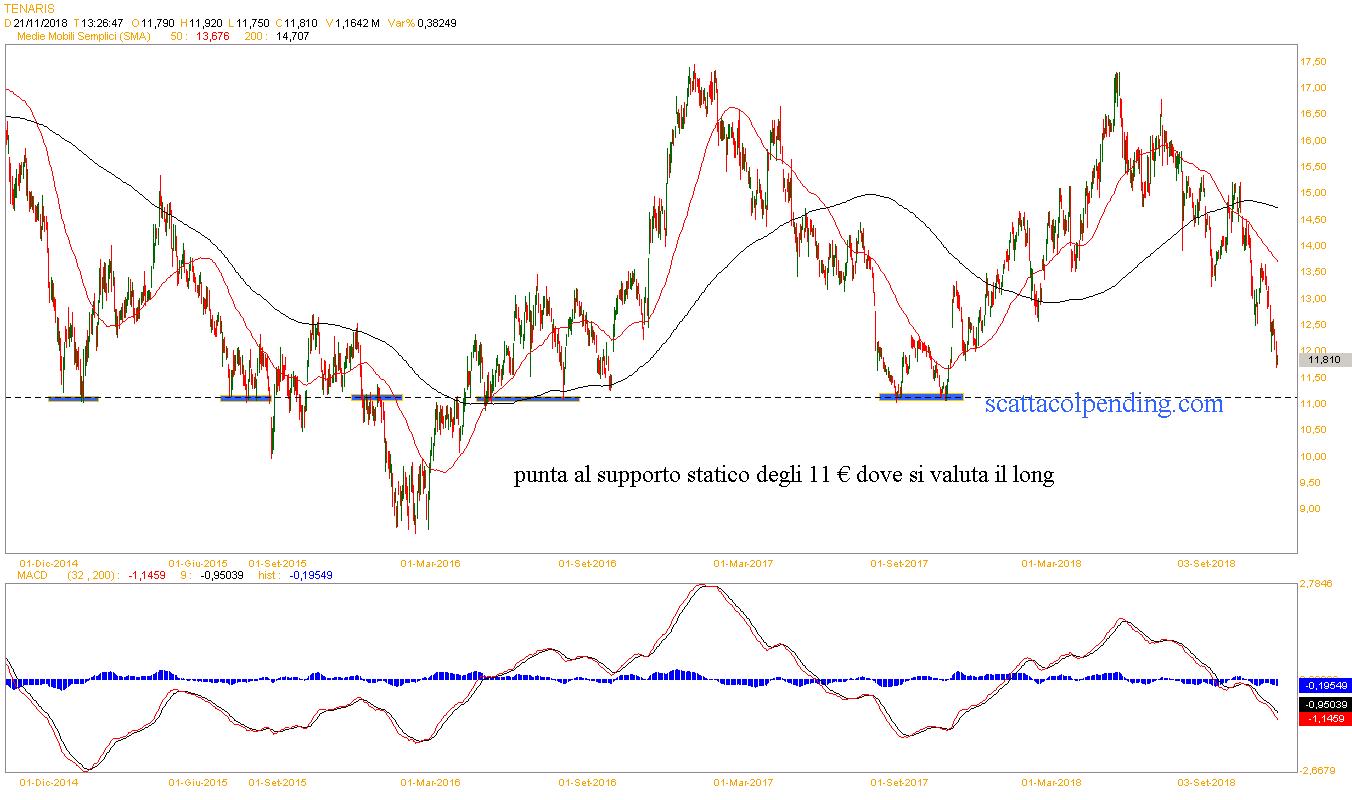Select the MACD upper scale value 2,7846
The image size is (1352, 800).
[x=1317, y=583]
